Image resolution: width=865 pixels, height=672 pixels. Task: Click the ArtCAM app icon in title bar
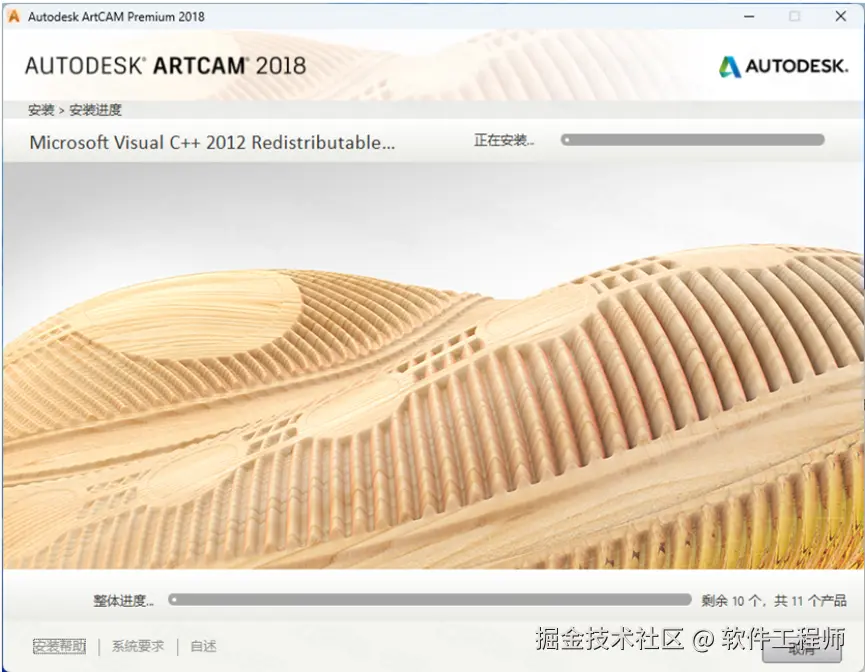click(x=13, y=17)
